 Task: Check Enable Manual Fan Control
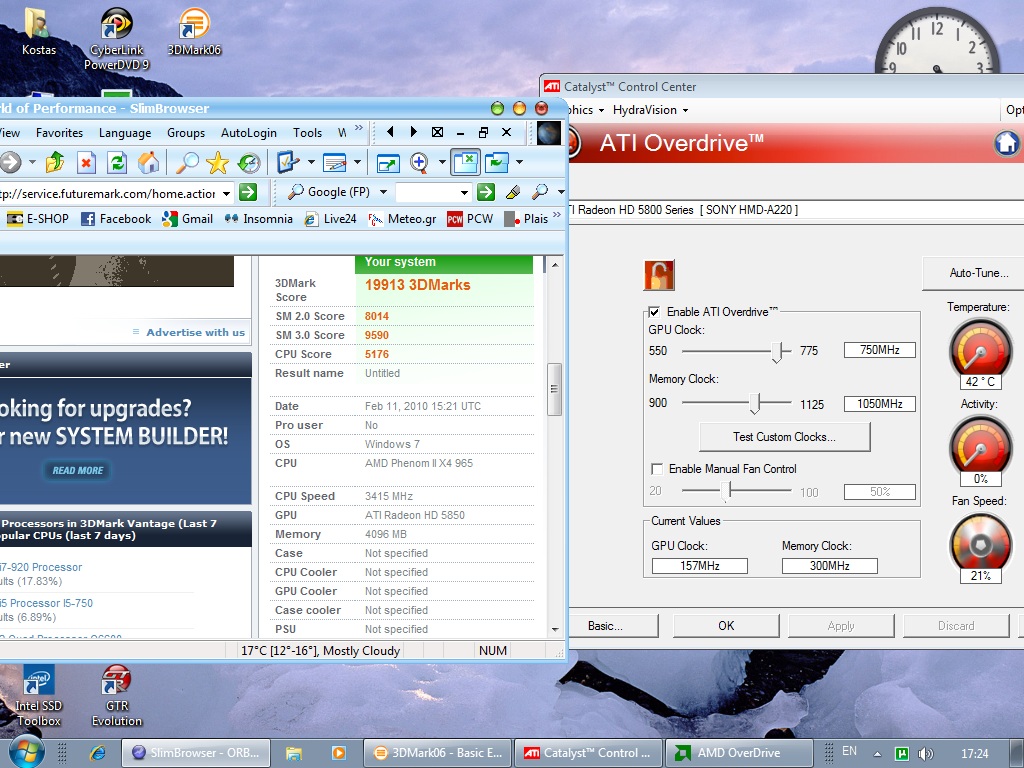(657, 469)
